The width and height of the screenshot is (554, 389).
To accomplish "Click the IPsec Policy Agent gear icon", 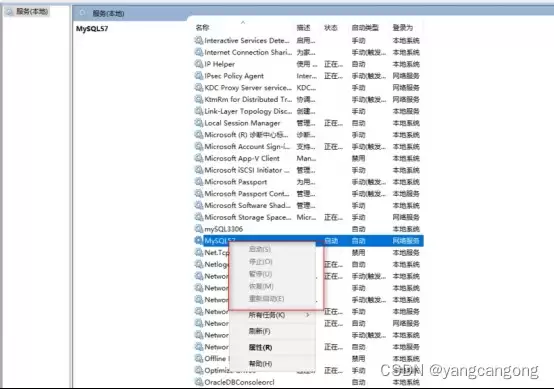I will 199,76.
